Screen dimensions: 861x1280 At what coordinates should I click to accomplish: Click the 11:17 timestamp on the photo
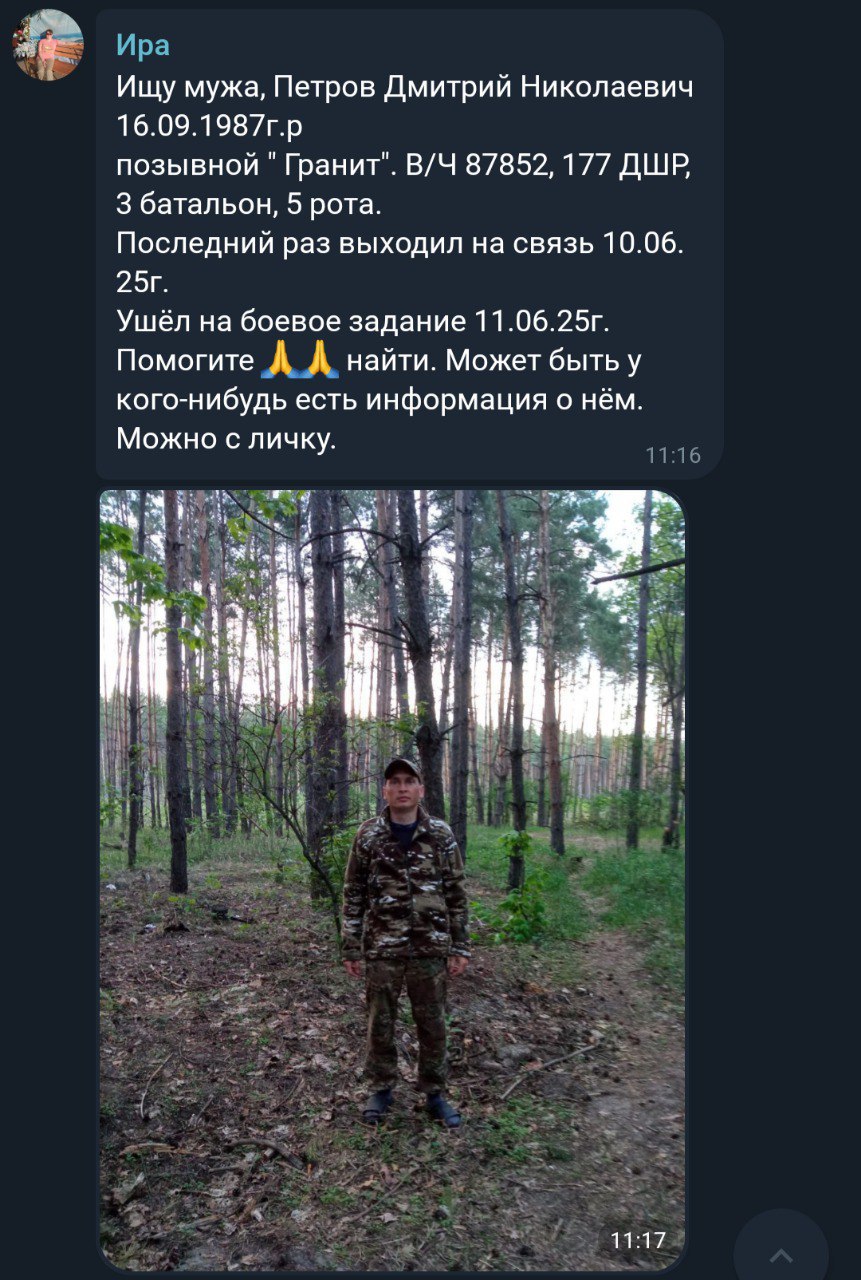637,1240
